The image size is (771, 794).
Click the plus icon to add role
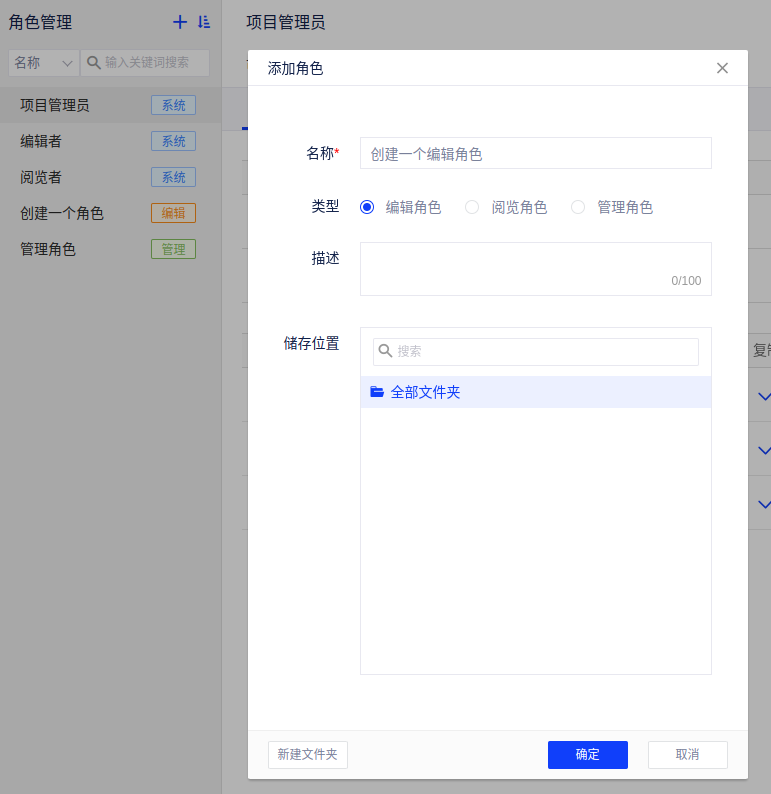click(180, 22)
